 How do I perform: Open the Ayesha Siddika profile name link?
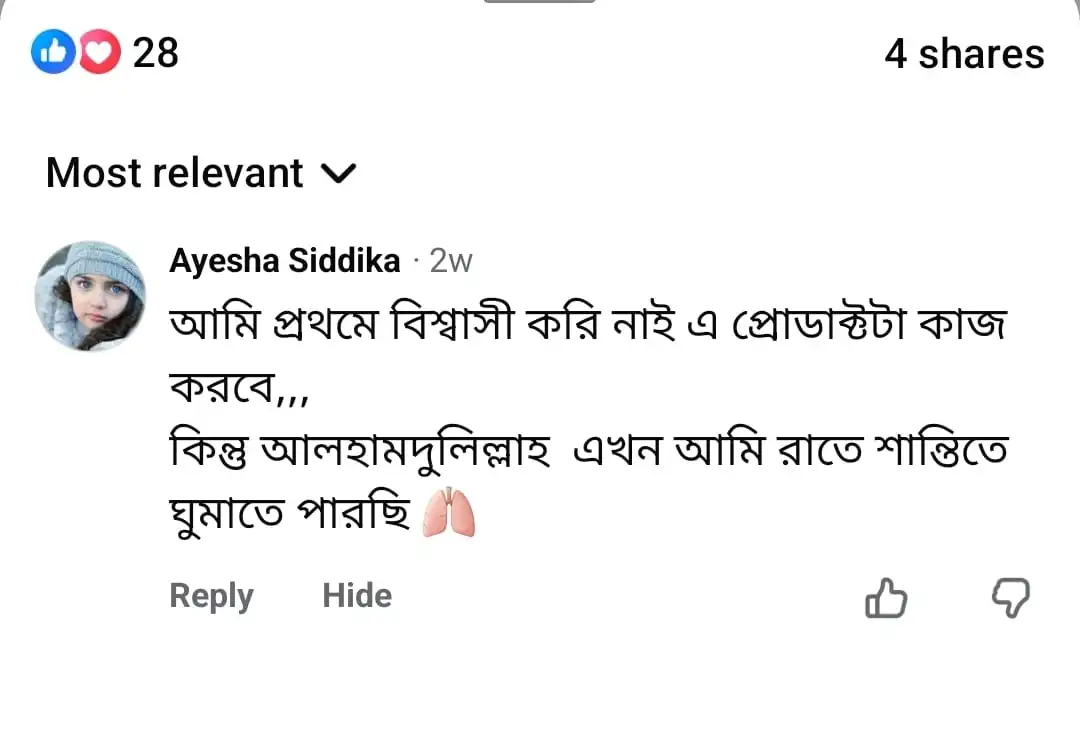coord(285,261)
